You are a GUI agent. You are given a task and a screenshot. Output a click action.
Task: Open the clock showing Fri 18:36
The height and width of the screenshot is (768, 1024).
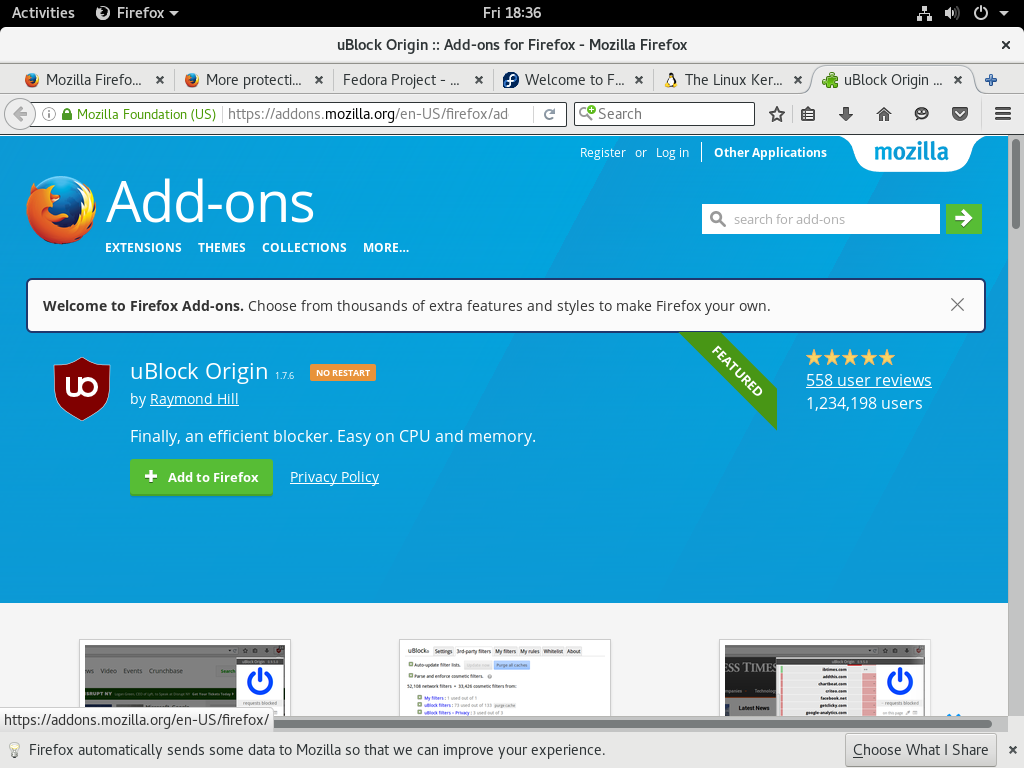[512, 13]
